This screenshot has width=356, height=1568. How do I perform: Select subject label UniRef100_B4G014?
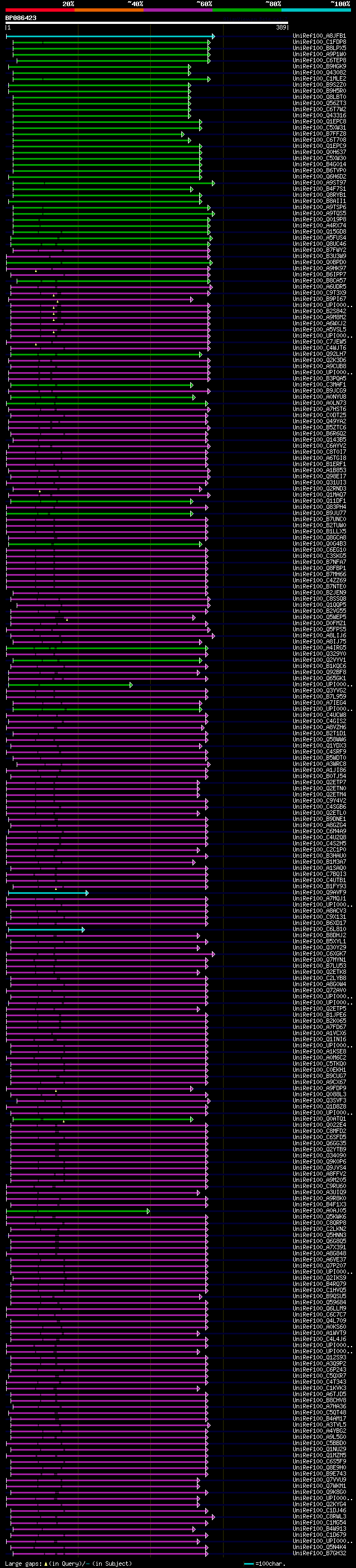pos(319,164)
